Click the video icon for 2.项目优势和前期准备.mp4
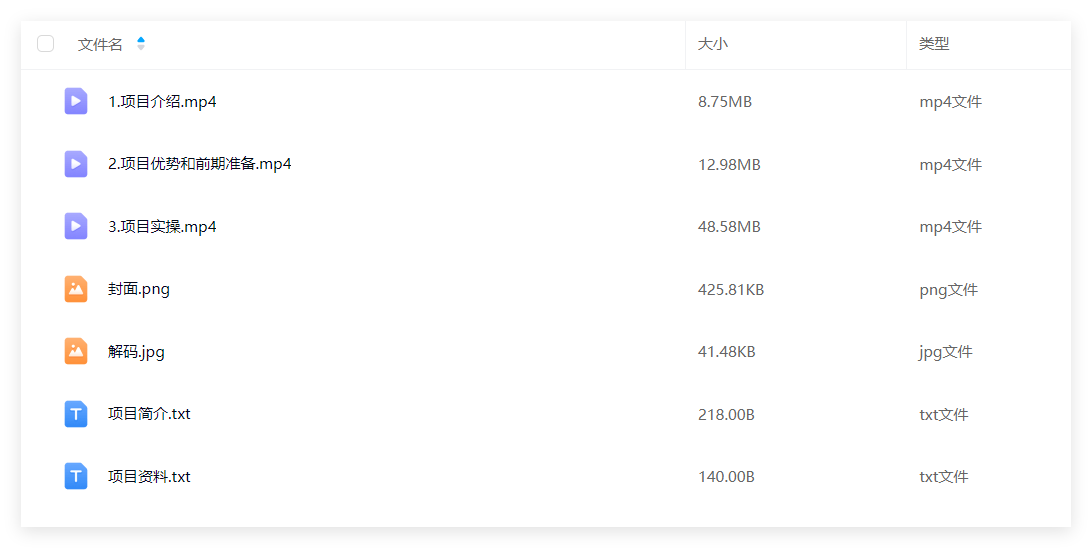This screenshot has width=1092, height=548. [x=76, y=164]
